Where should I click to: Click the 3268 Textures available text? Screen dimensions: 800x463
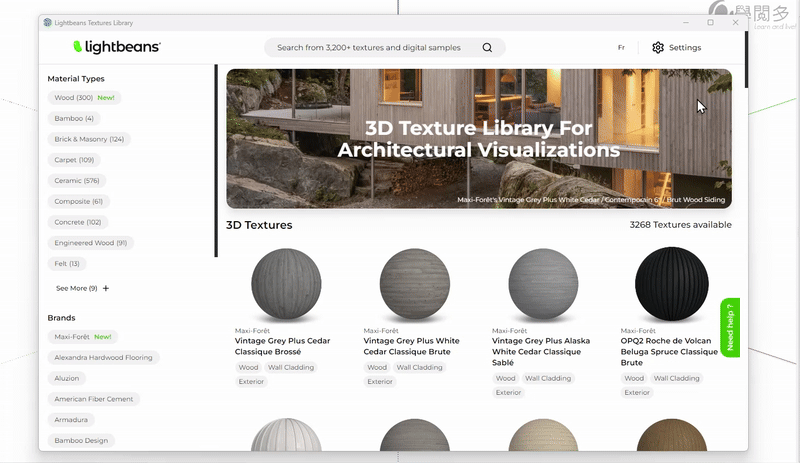[681, 225]
